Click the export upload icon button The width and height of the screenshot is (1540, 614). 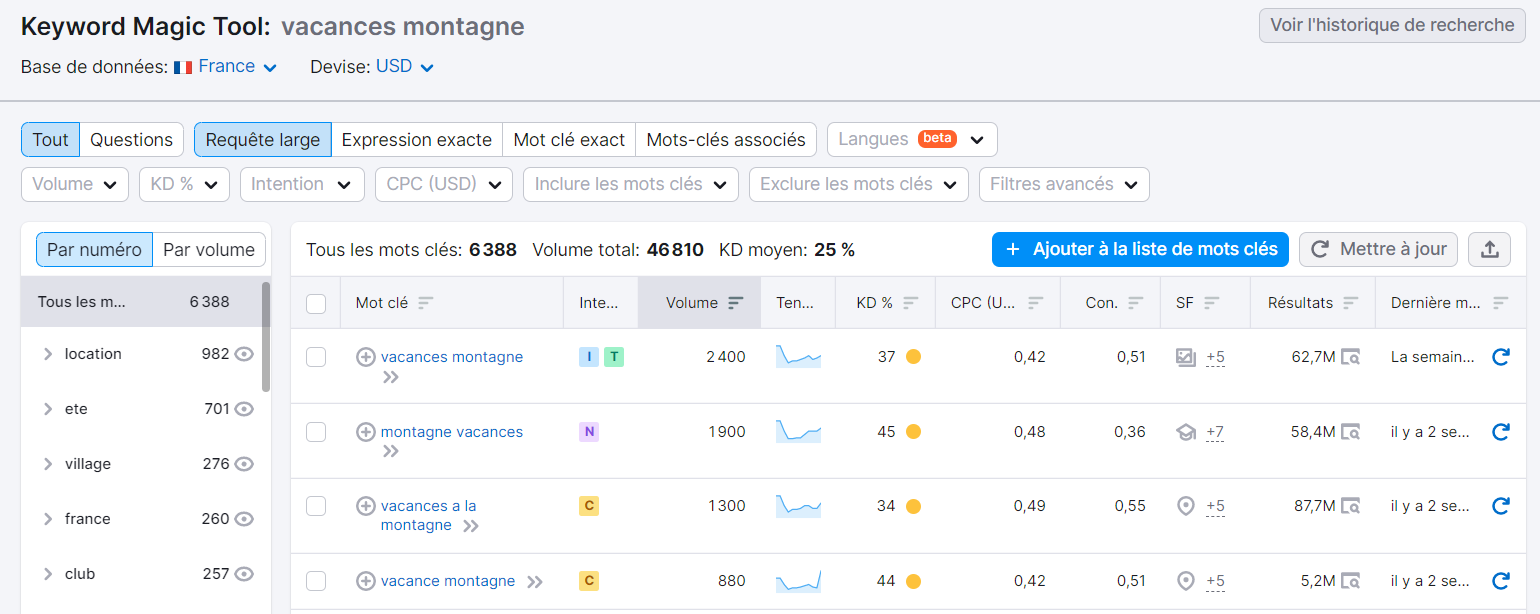tap(1489, 249)
